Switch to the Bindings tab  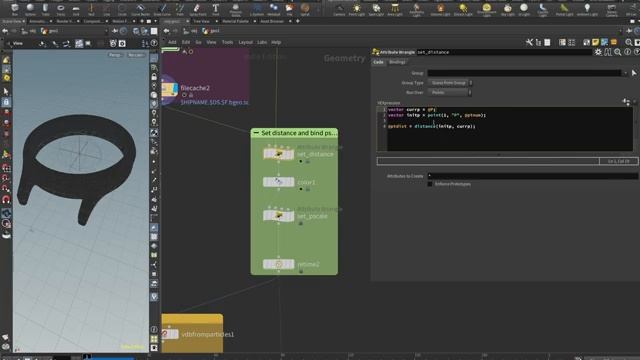click(397, 62)
